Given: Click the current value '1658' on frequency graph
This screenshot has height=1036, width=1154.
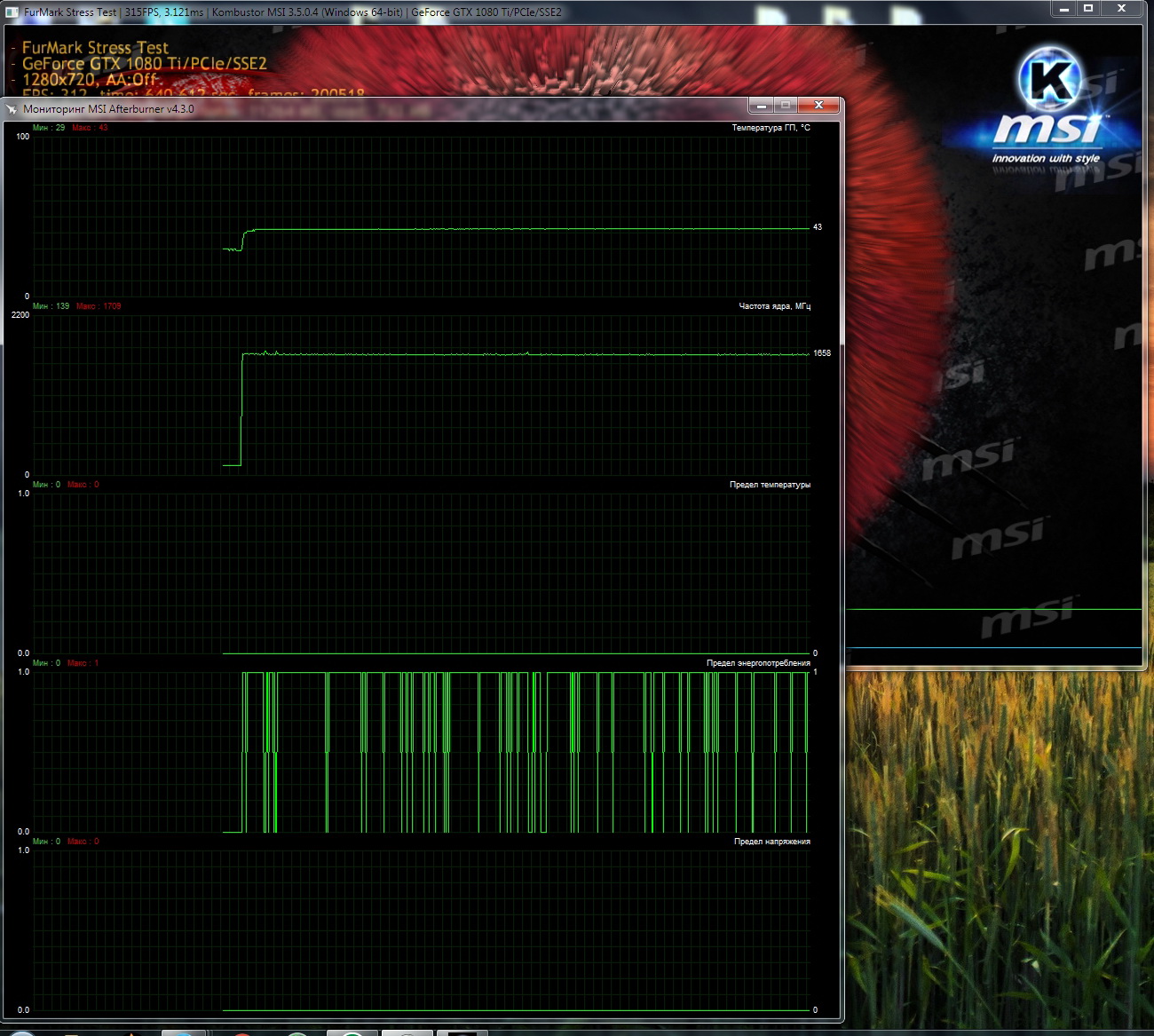Looking at the screenshot, I should point(822,353).
